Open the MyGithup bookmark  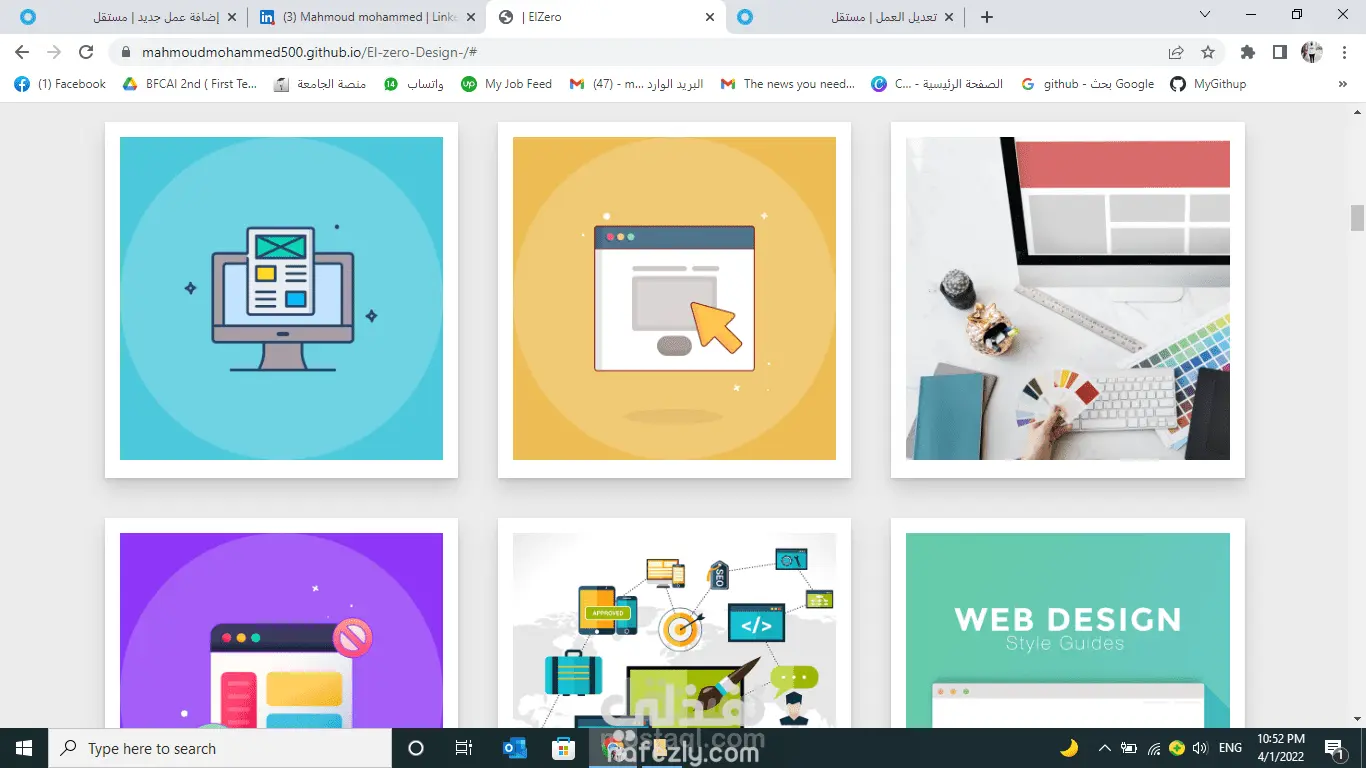[x=1208, y=84]
